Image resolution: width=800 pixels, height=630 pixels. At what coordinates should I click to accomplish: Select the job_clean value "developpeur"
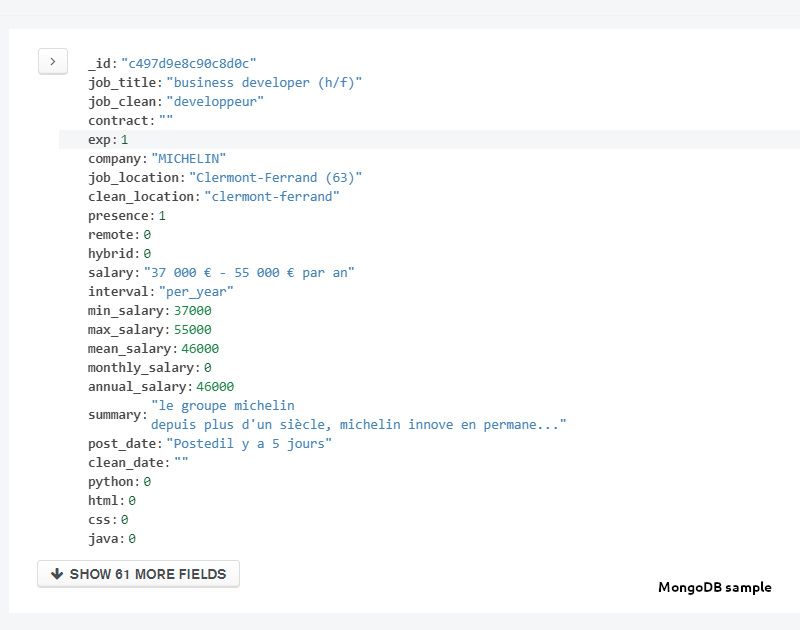pos(215,101)
